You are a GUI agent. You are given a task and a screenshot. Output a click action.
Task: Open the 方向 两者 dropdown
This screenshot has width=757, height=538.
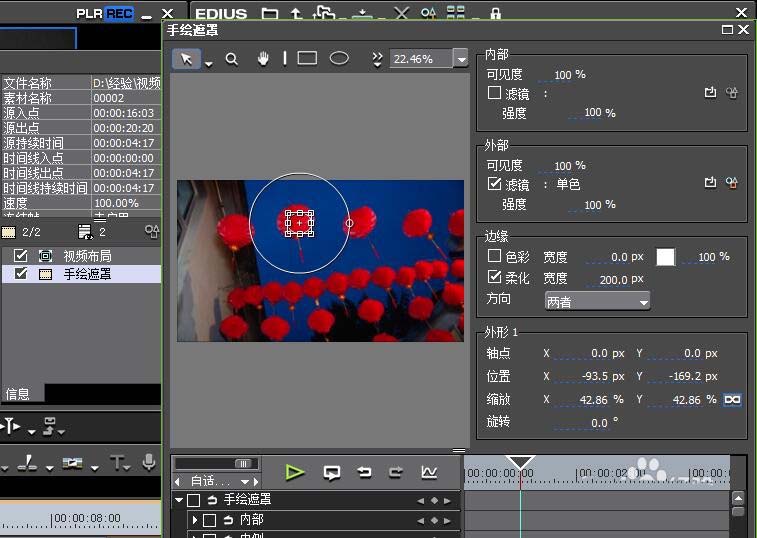point(597,302)
